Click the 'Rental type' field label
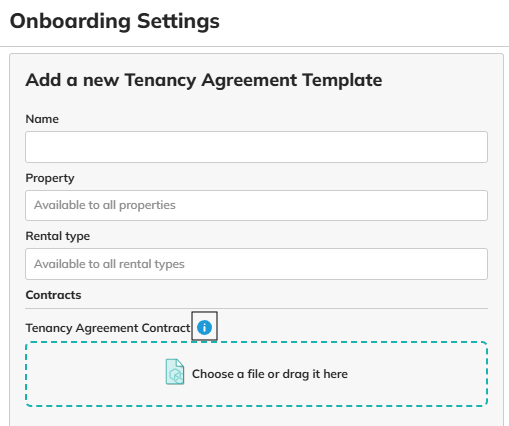The width and height of the screenshot is (509, 426). [58, 236]
